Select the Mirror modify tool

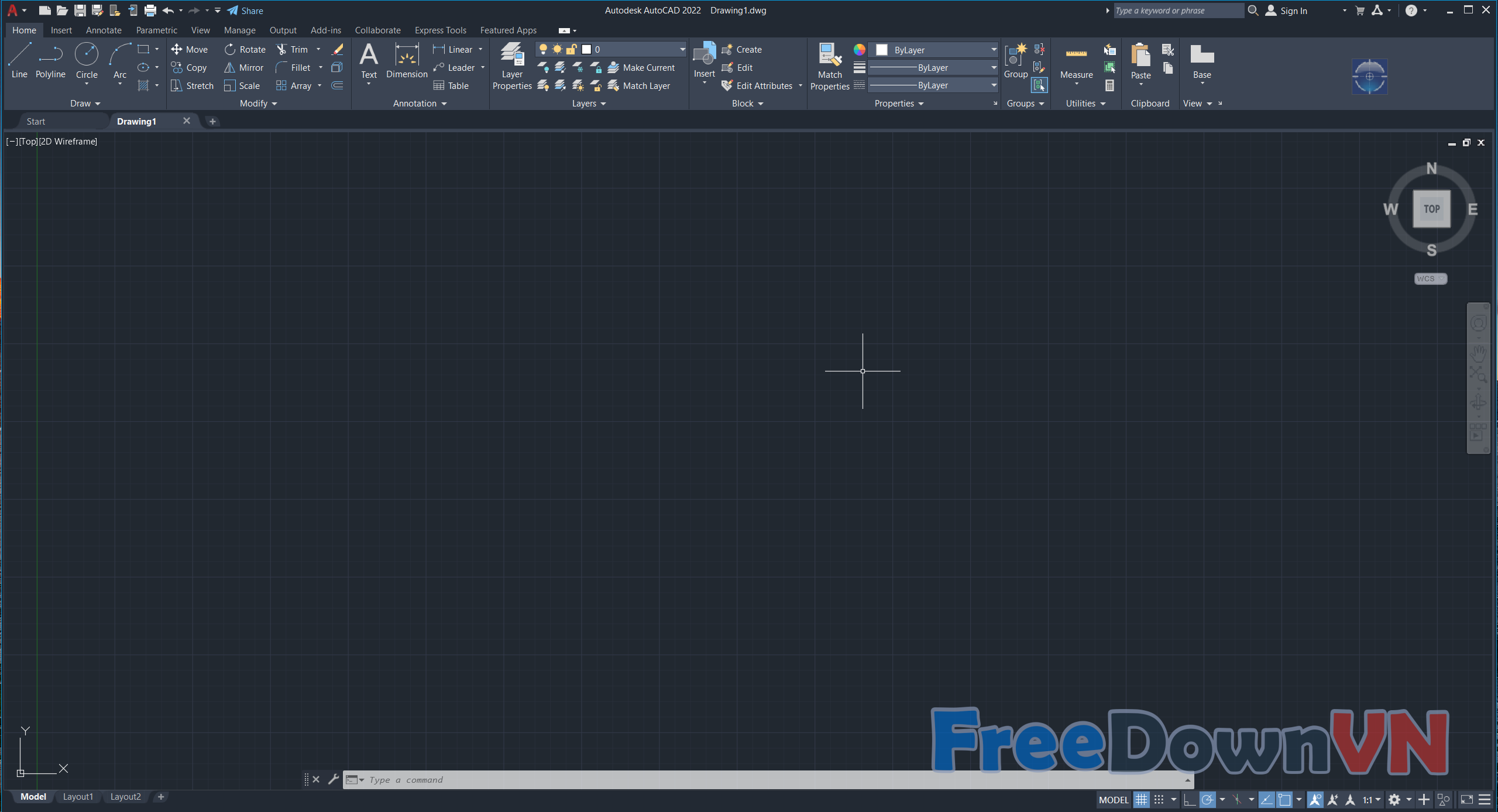coord(244,68)
